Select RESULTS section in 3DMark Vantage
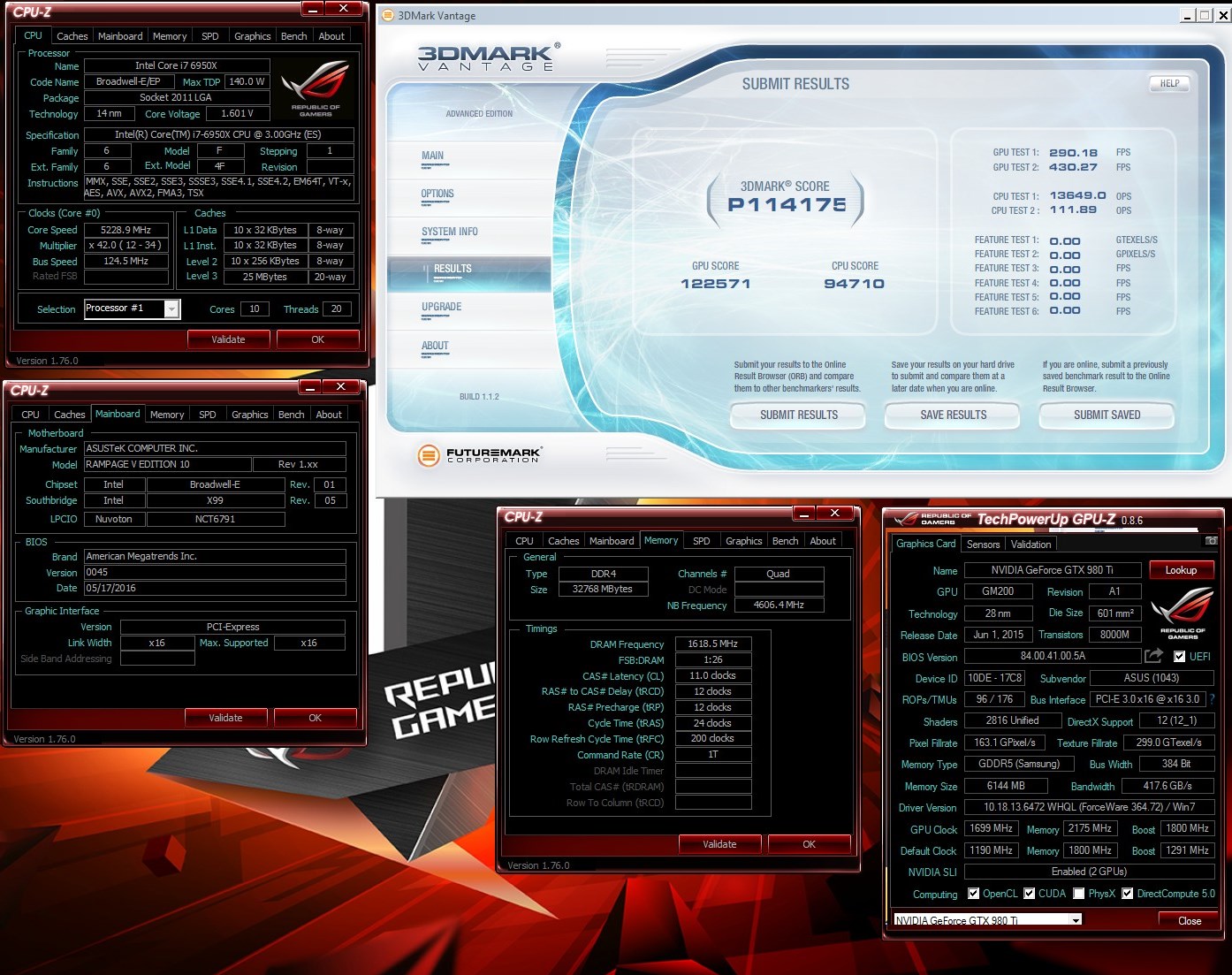Screen dimensions: 1232x975 tap(468, 274)
